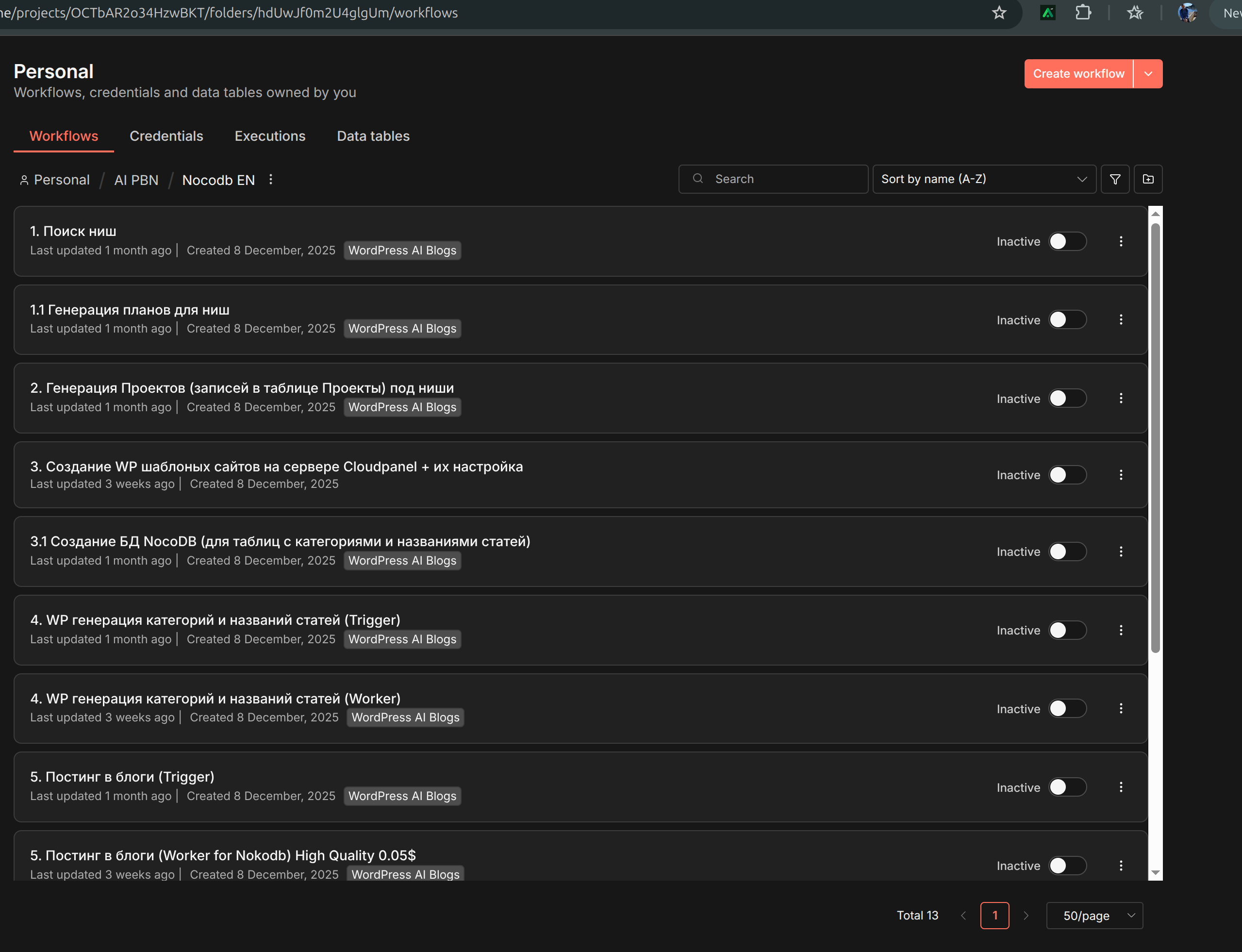Open the 50/page size dropdown
This screenshot has height=952, width=1242.
pyautogui.click(x=1094, y=915)
